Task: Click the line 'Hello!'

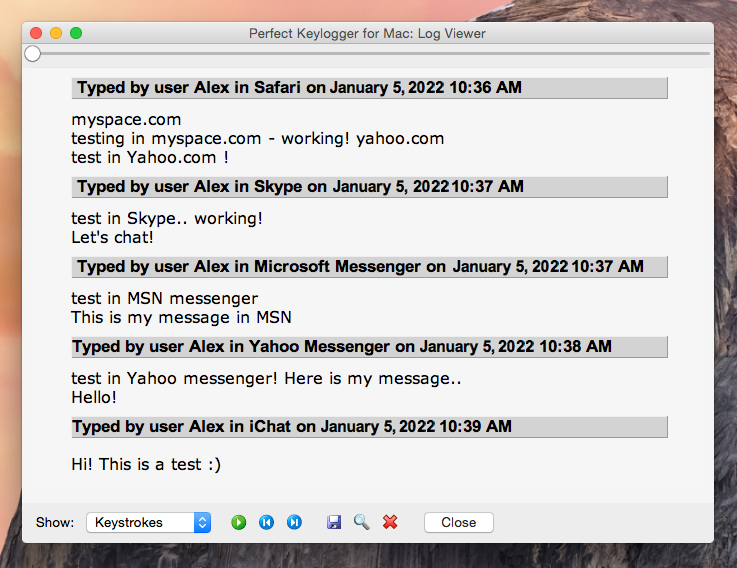Action: point(94,397)
